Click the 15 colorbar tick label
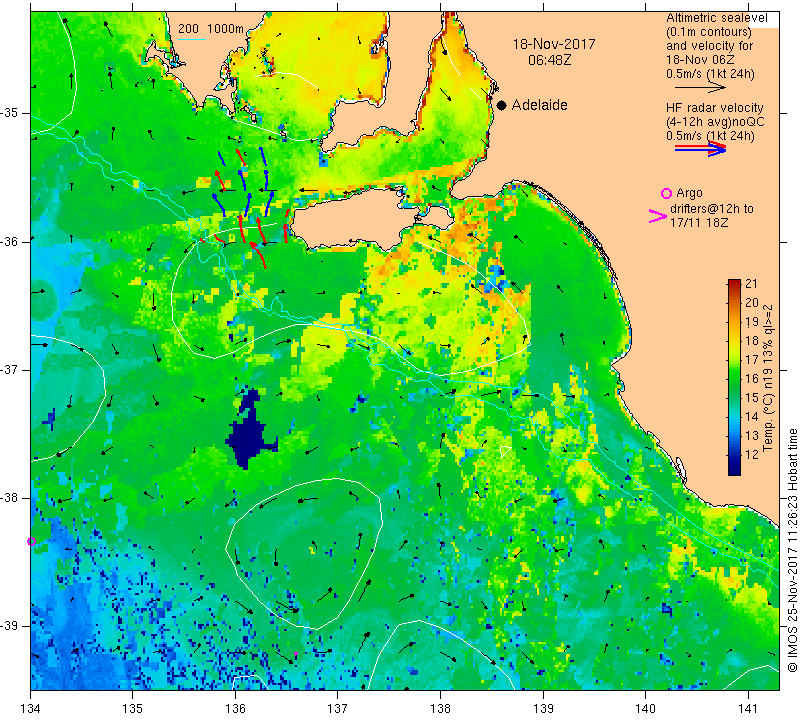Screen dimensions: 800x720 [752, 397]
